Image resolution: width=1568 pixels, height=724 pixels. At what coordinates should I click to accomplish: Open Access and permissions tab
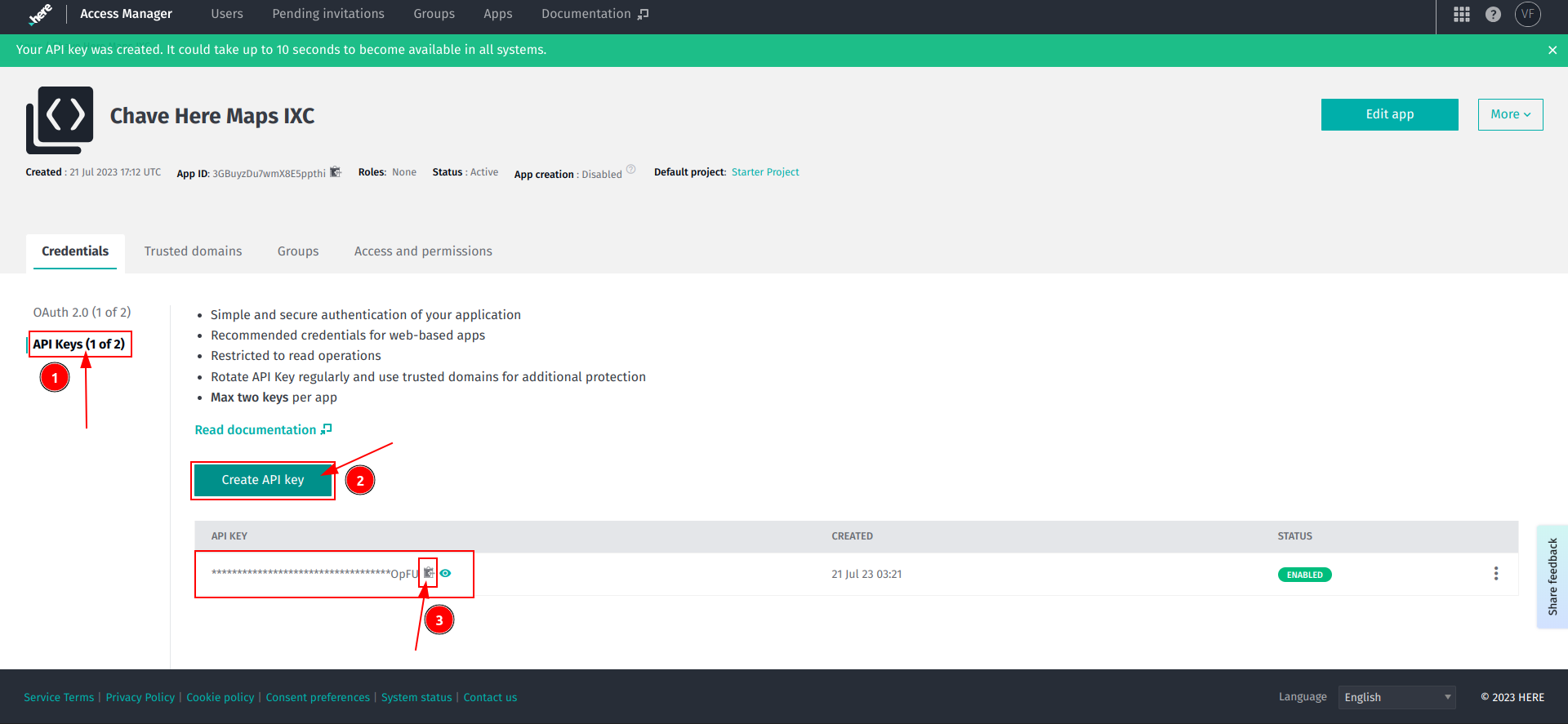coord(423,251)
